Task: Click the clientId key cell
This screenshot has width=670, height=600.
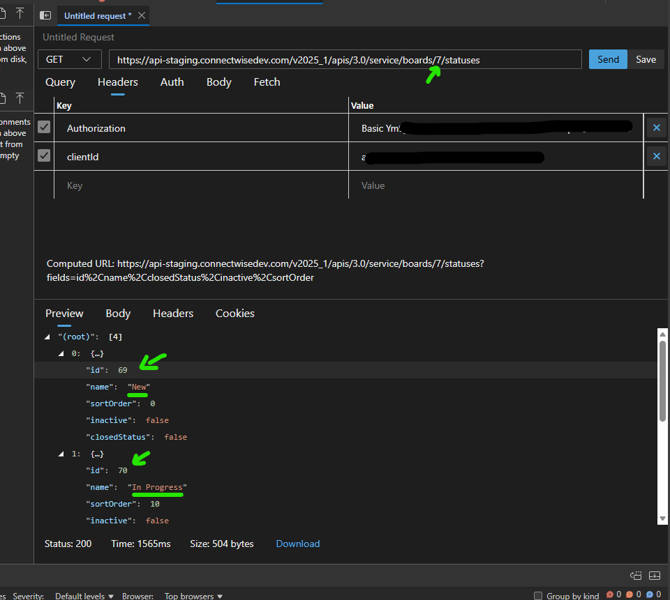Action: click(201, 157)
